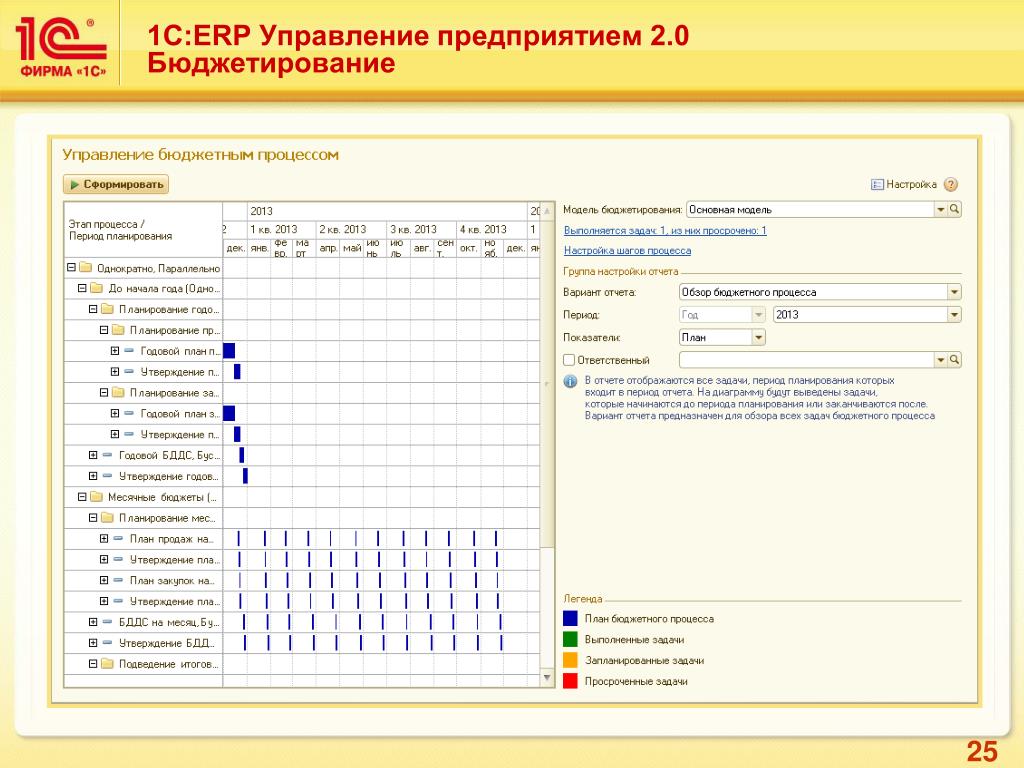Click the 2 кв. 2013 timeline header

[351, 229]
